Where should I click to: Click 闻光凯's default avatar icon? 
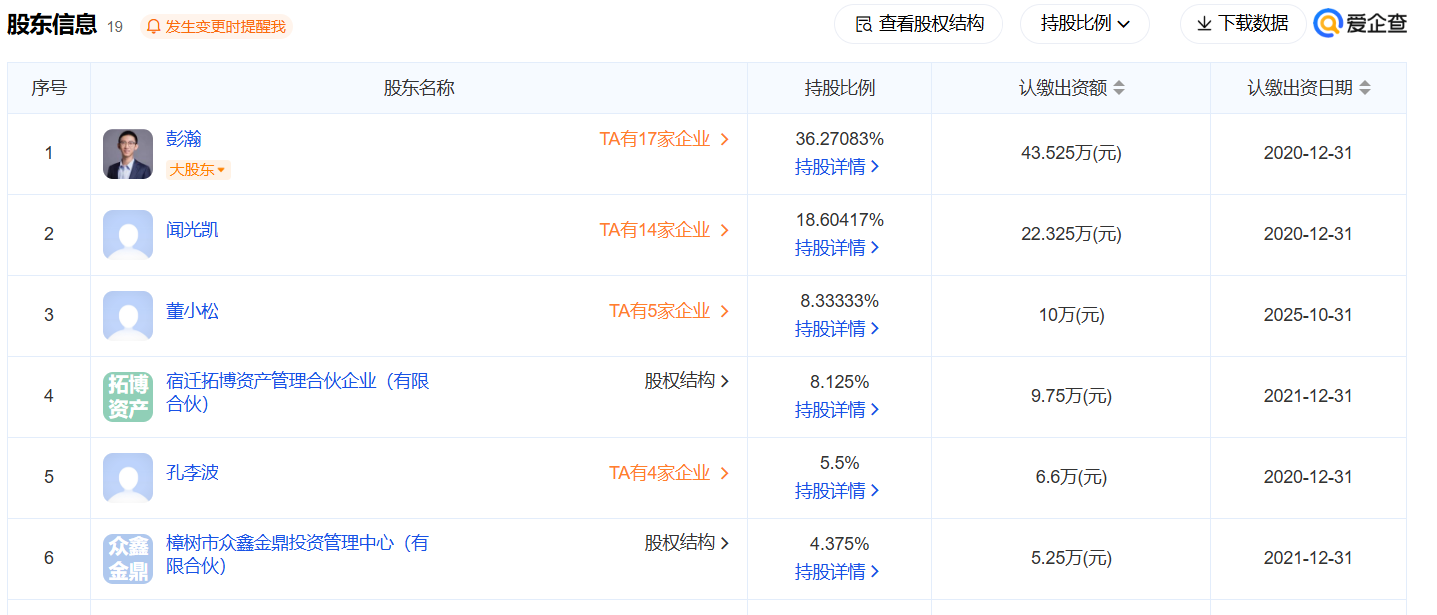[x=128, y=235]
